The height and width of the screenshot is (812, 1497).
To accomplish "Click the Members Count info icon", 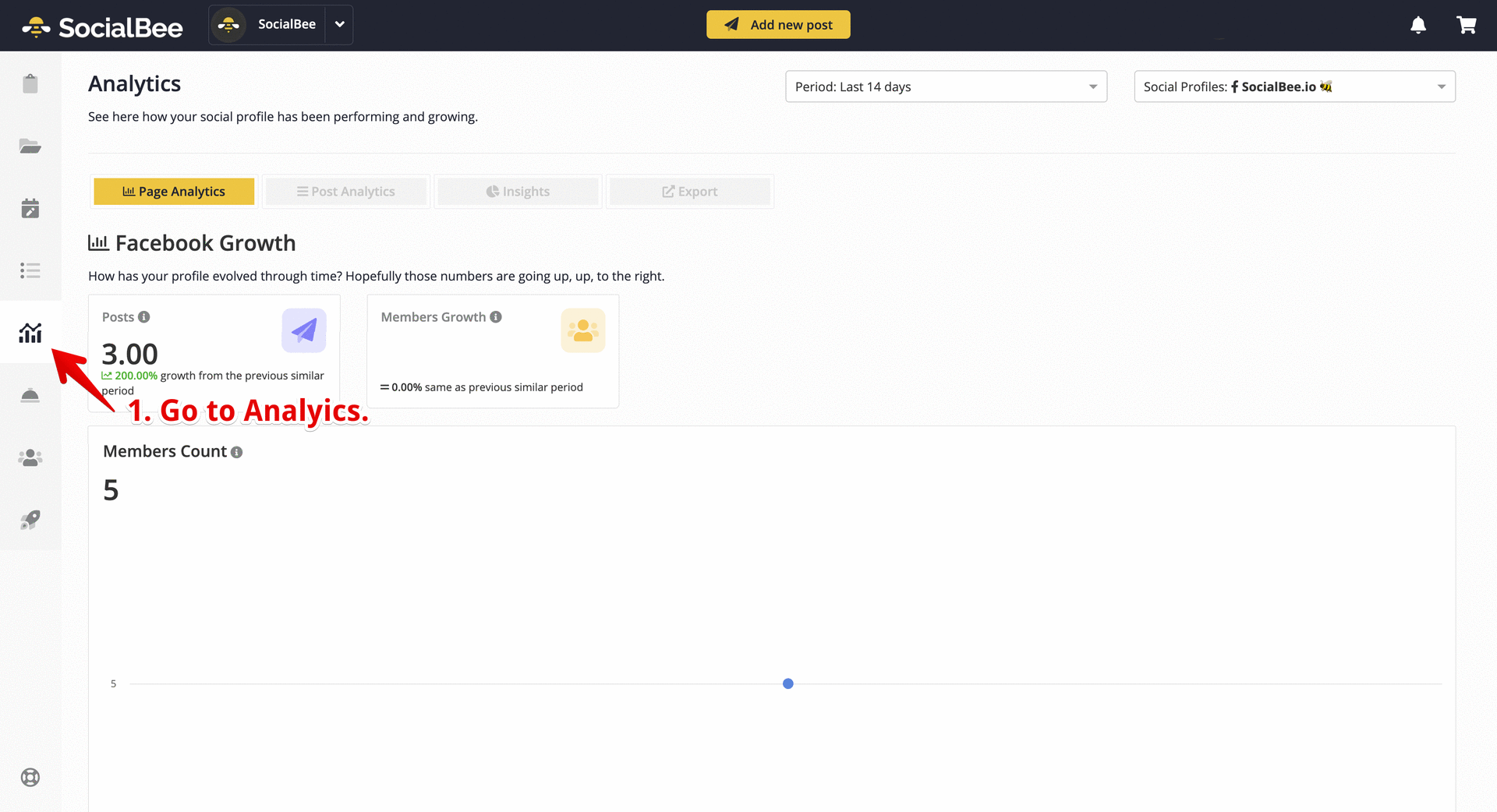I will coord(236,452).
